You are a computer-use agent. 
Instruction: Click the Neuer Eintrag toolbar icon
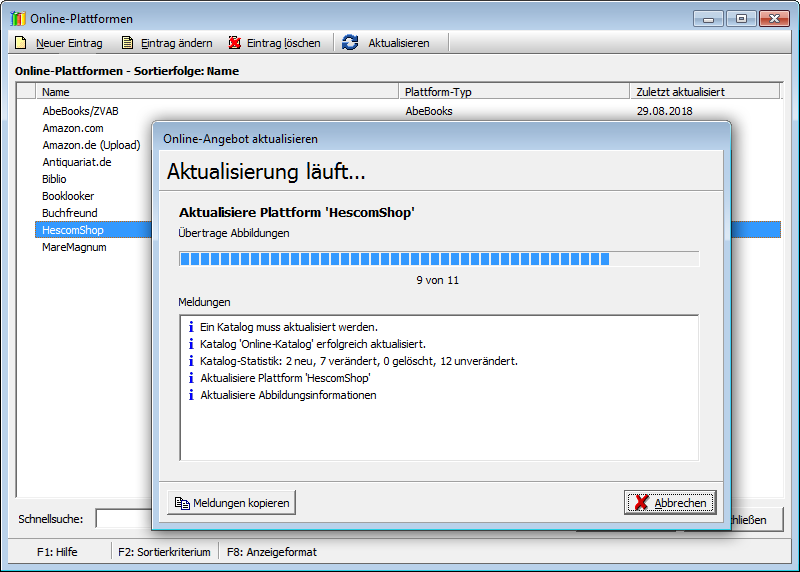point(20,43)
